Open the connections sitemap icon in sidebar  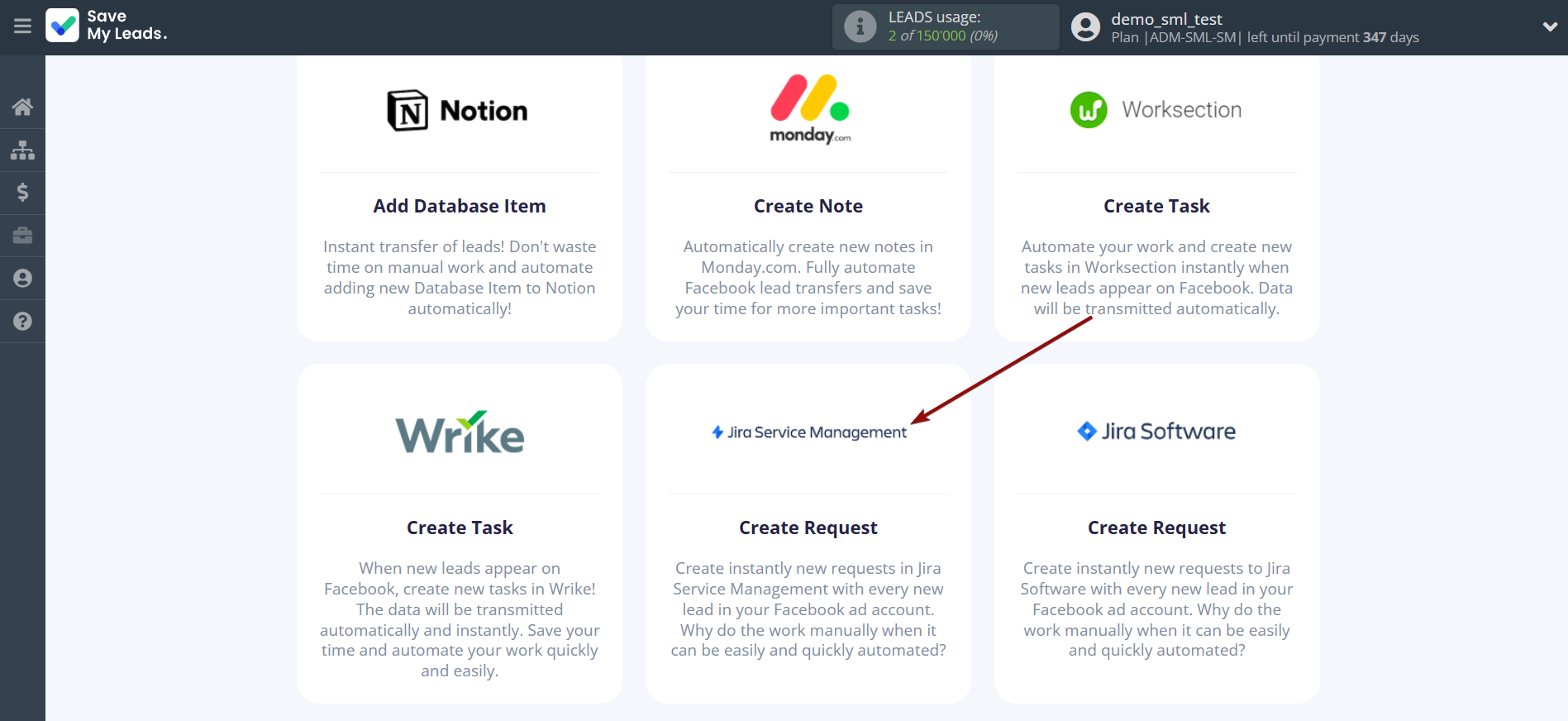22,150
